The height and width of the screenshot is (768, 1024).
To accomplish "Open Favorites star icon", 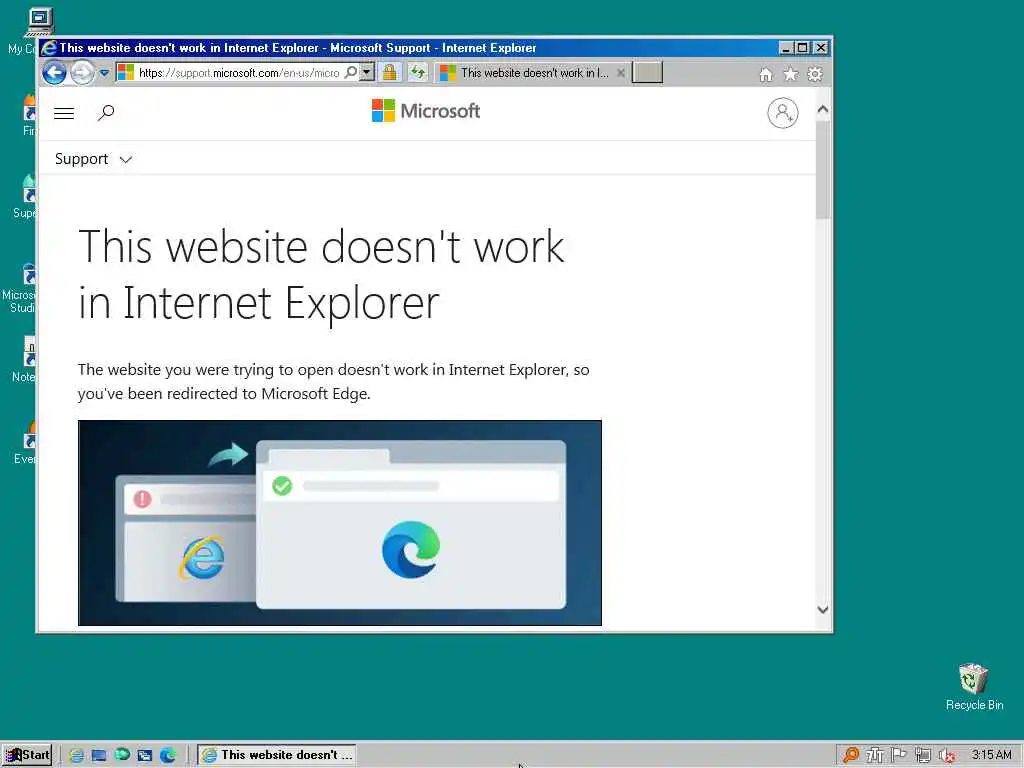I will [x=790, y=74].
